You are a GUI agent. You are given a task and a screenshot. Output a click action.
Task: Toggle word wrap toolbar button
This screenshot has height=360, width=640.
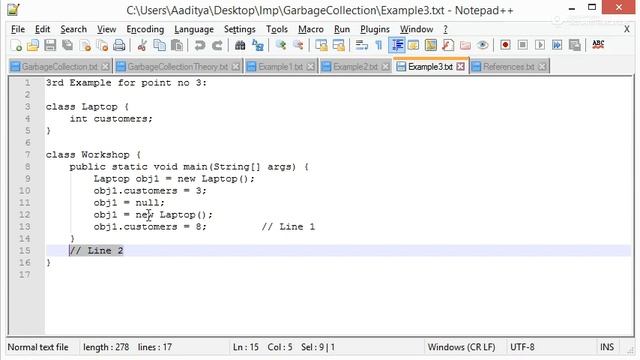[361, 45]
